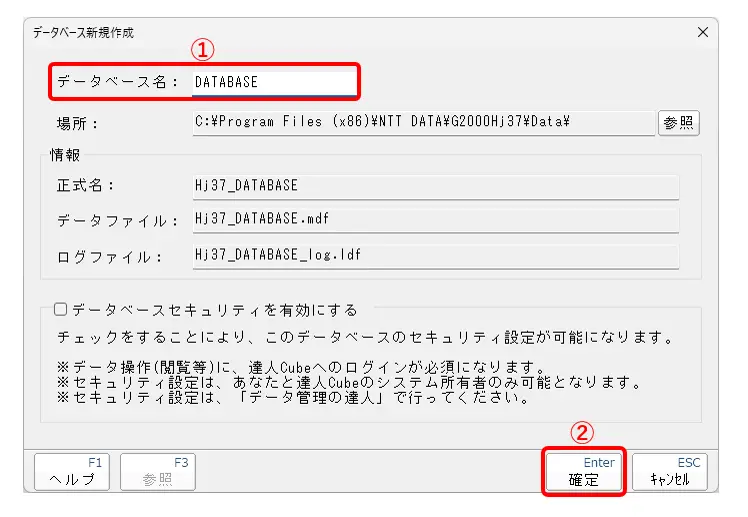
Task: Select the データファイル field with Hj37_DATABASE.mdf
Action: 435,220
